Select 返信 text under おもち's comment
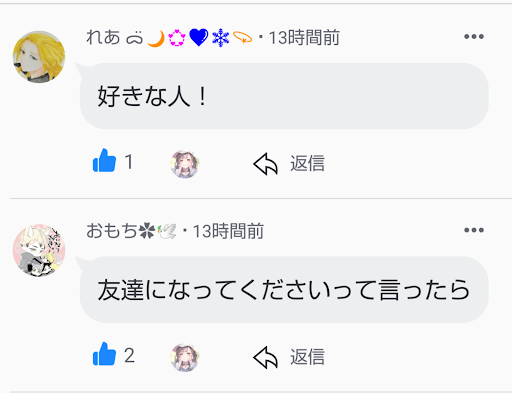512x393 pixels. (307, 357)
